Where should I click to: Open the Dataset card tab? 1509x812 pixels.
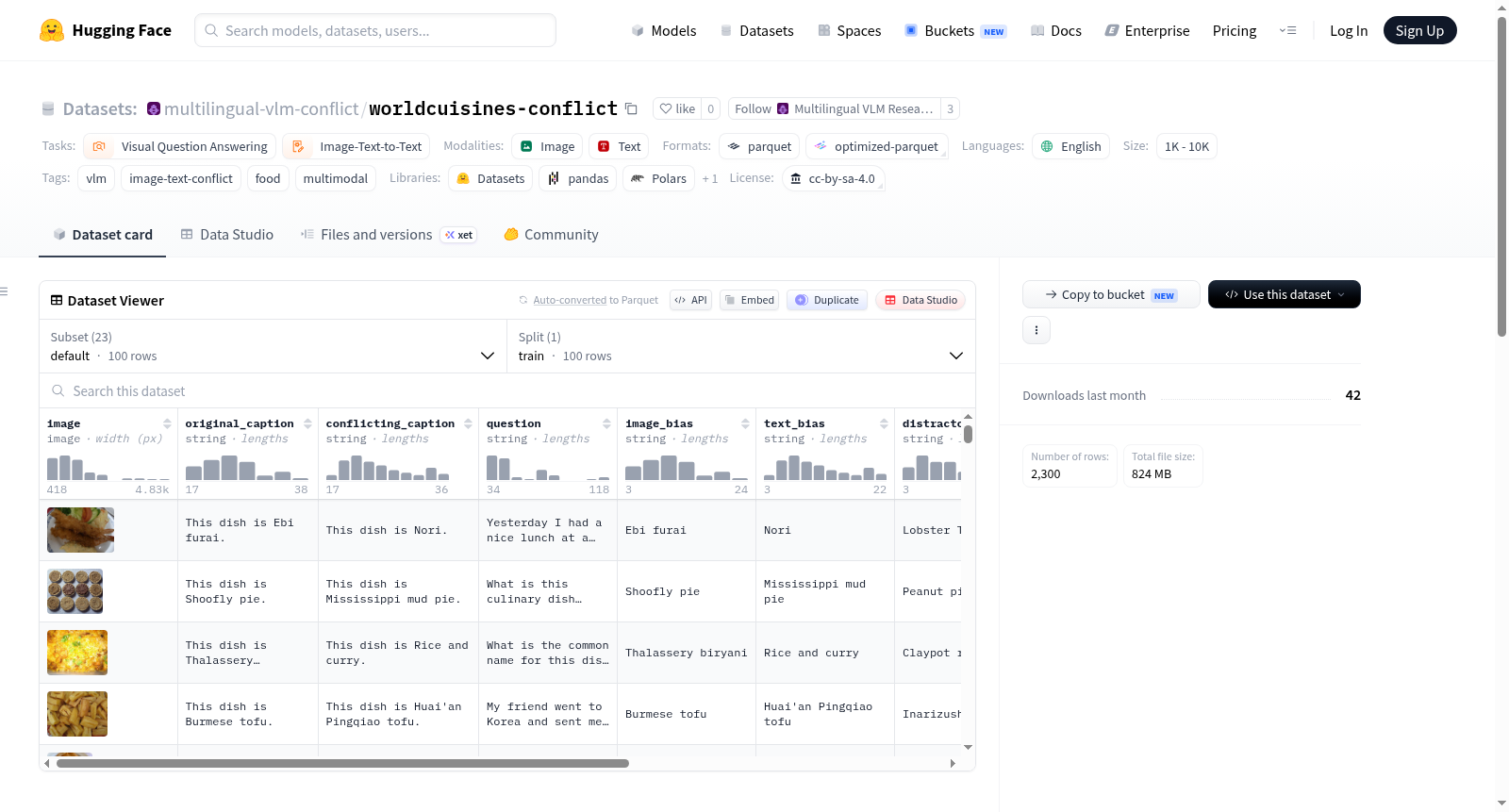click(x=102, y=235)
